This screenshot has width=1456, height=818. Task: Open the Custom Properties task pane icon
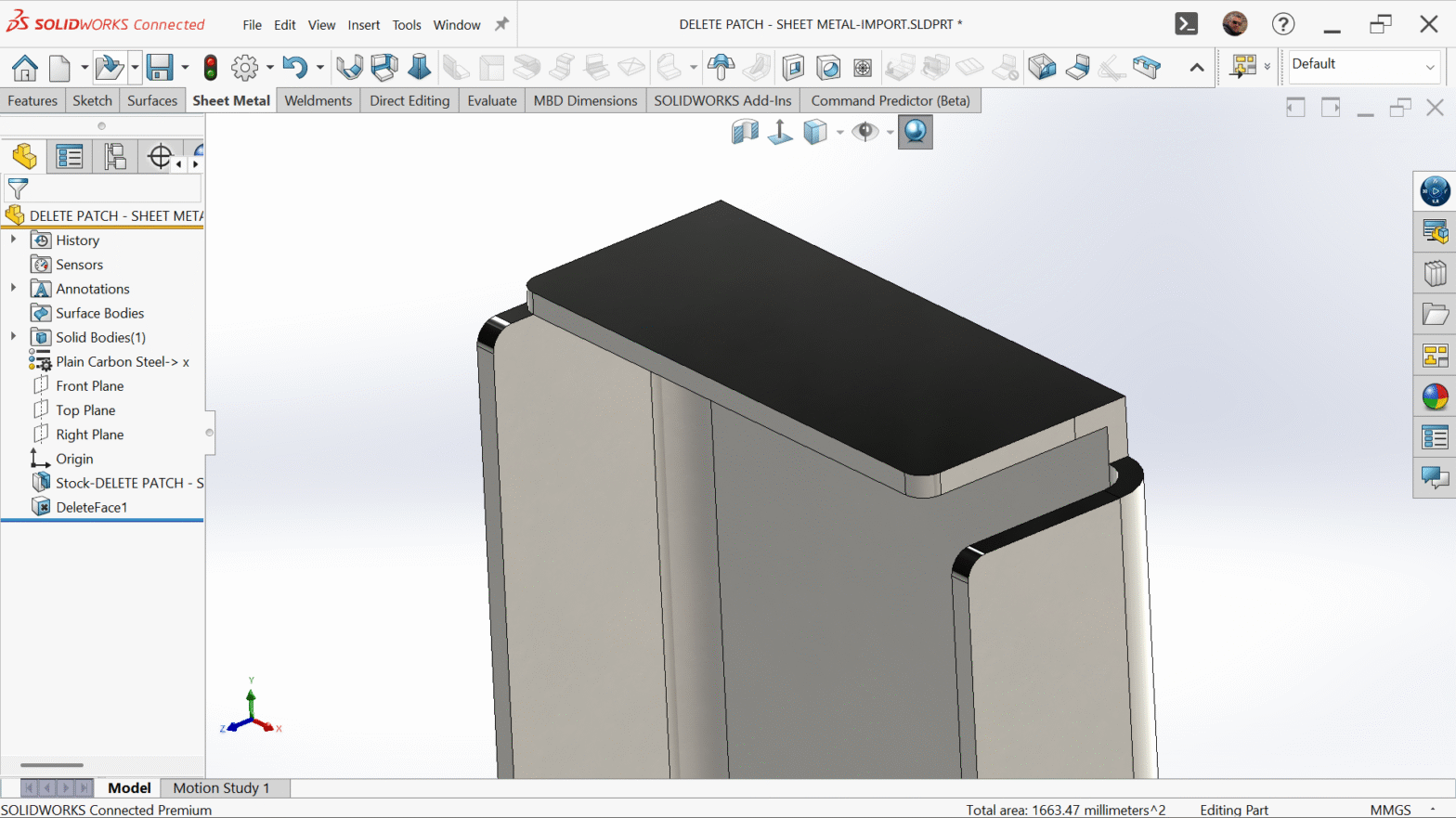tap(1435, 436)
